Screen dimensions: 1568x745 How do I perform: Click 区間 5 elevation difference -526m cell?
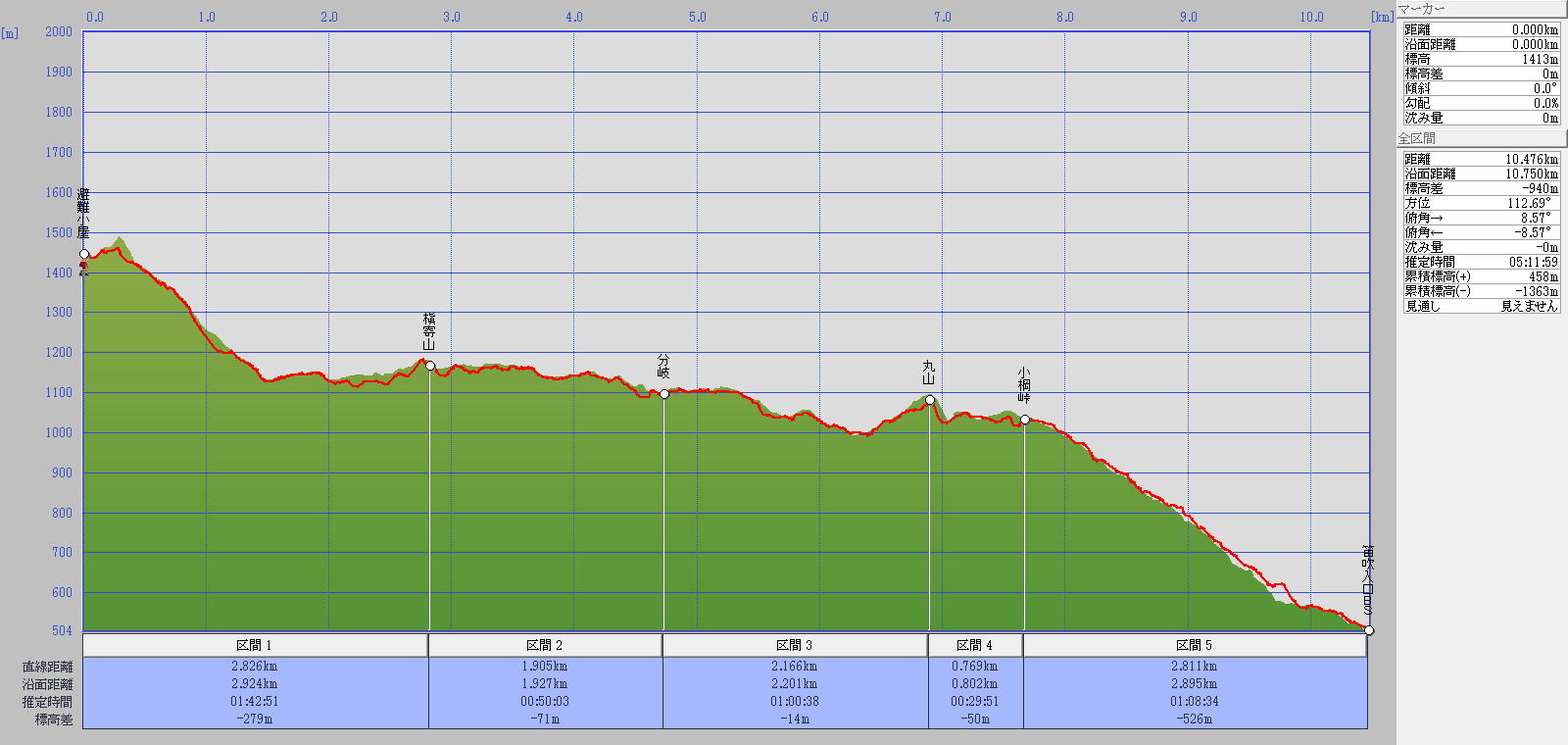pos(1195,720)
